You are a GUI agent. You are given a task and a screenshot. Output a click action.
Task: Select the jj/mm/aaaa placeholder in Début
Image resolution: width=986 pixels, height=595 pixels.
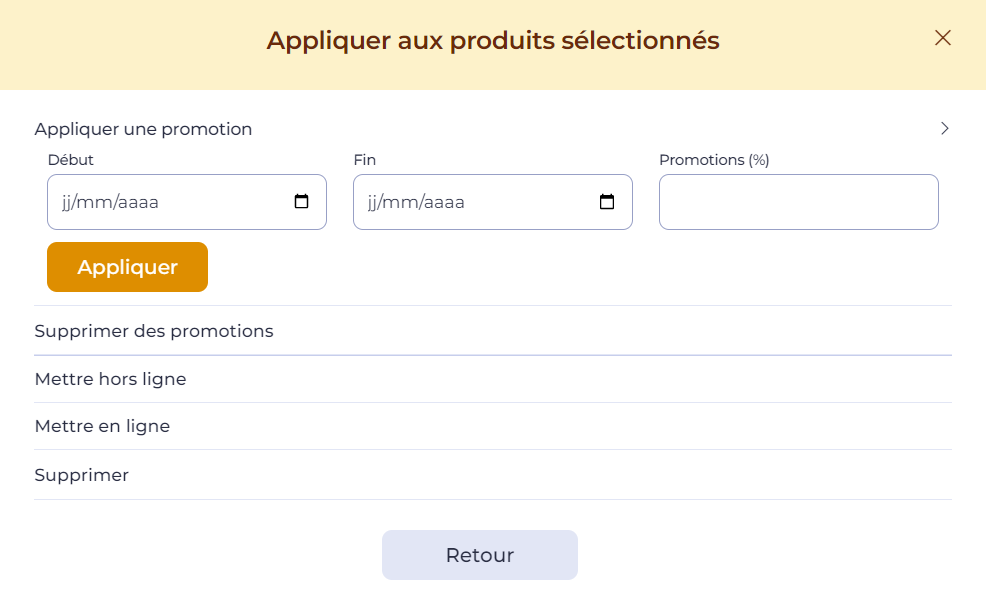[x=110, y=203]
